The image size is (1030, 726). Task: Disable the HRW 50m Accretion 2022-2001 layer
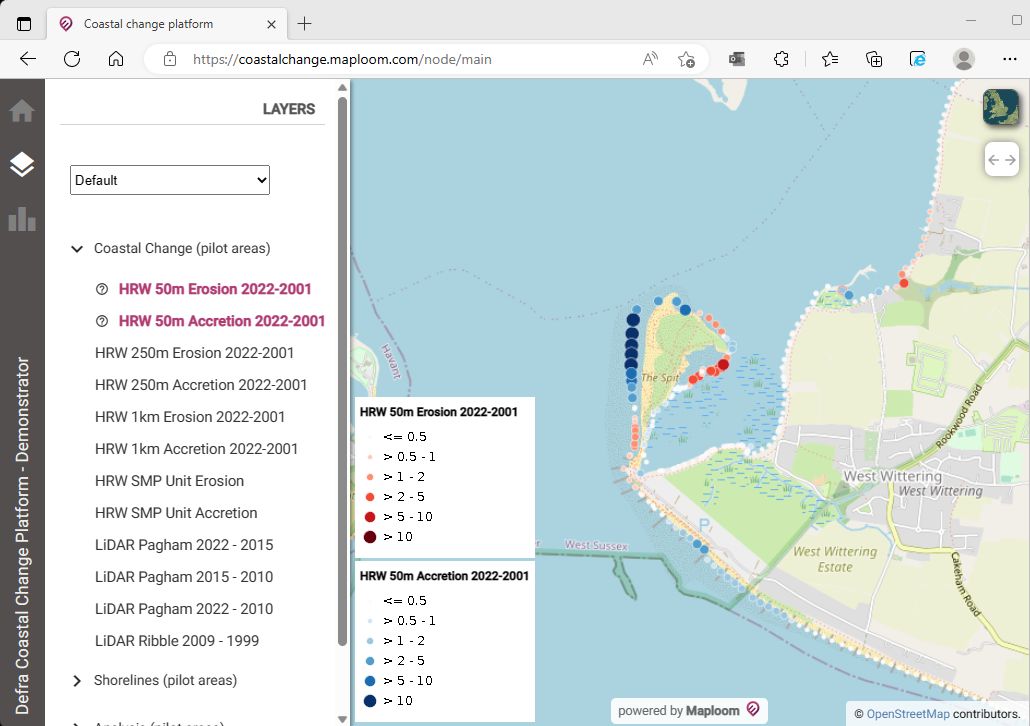tap(222, 321)
